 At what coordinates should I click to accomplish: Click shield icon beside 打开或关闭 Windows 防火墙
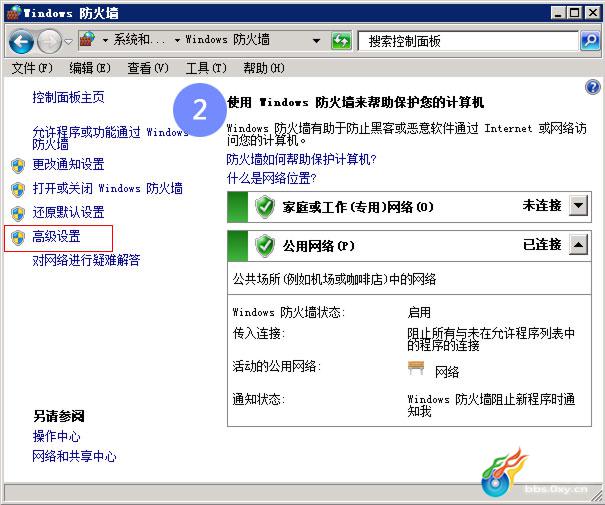pos(18,189)
